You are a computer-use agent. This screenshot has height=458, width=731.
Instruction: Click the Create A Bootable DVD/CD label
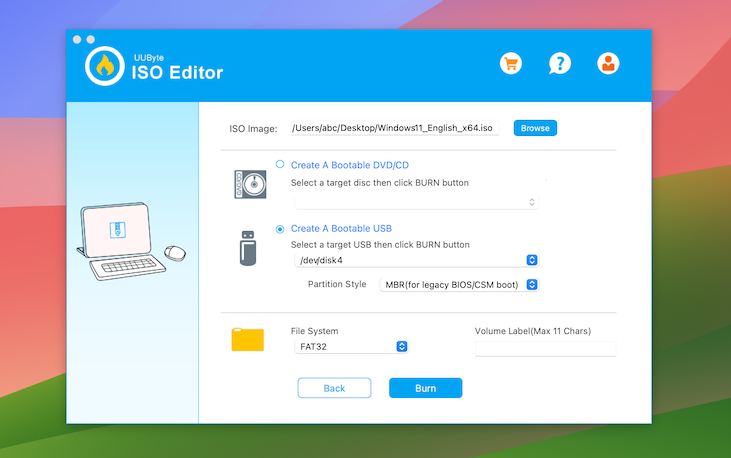click(350, 165)
